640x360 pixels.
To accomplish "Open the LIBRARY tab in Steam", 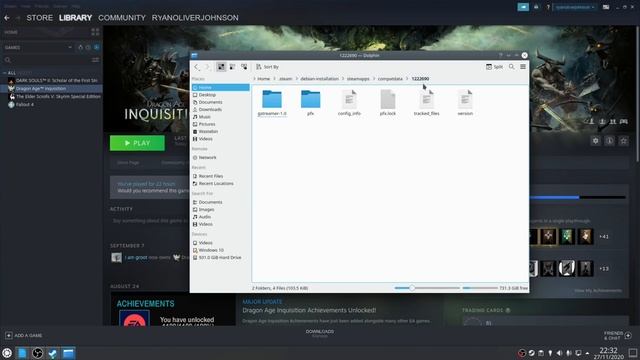I will pos(75,18).
